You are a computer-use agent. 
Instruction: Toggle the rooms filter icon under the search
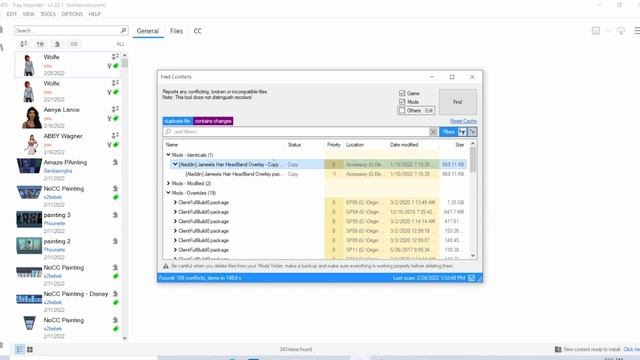(x=57, y=44)
